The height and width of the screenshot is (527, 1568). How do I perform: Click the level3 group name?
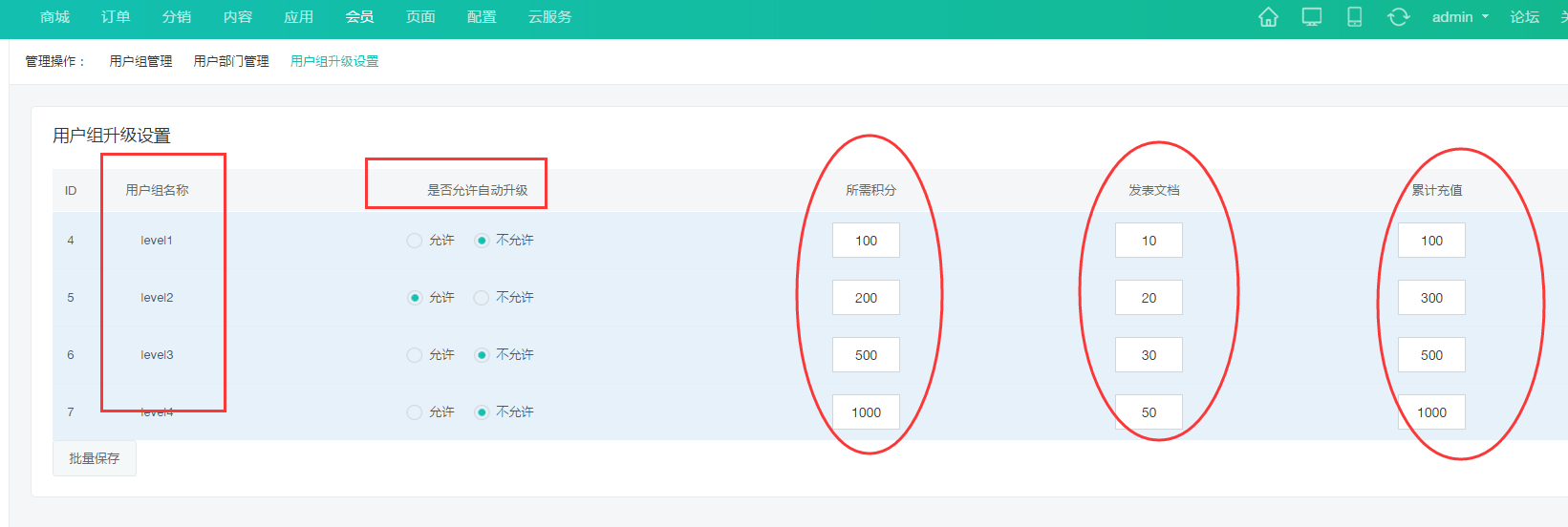157,355
